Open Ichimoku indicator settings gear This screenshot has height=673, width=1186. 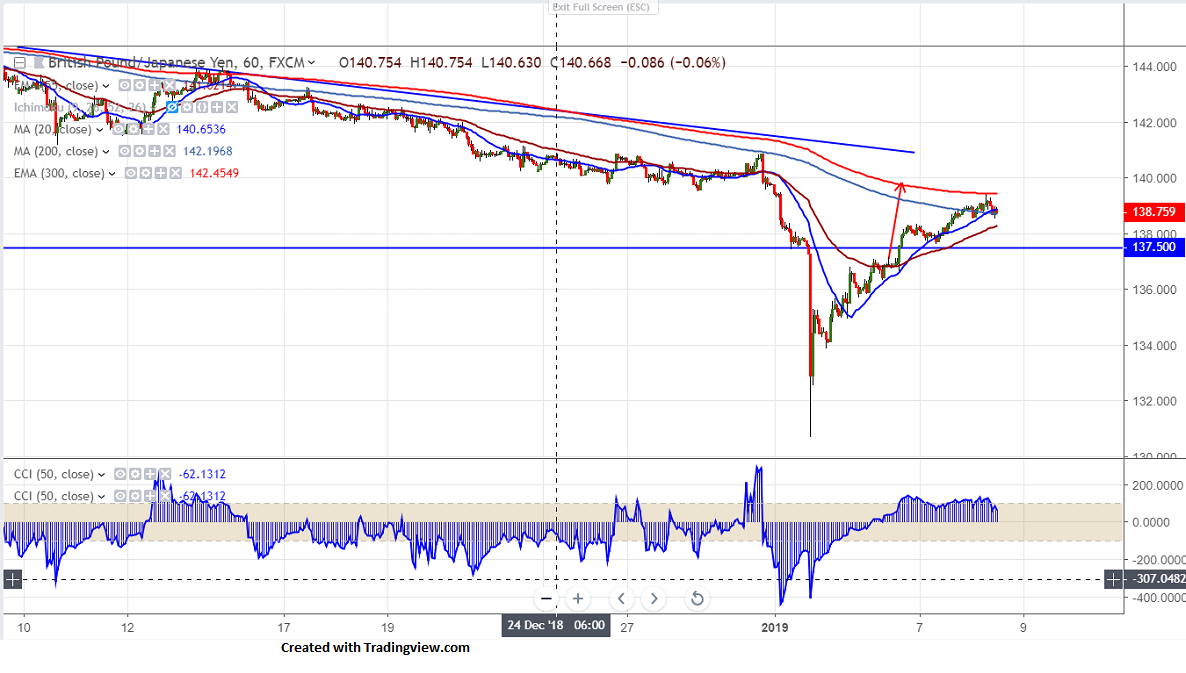point(188,107)
